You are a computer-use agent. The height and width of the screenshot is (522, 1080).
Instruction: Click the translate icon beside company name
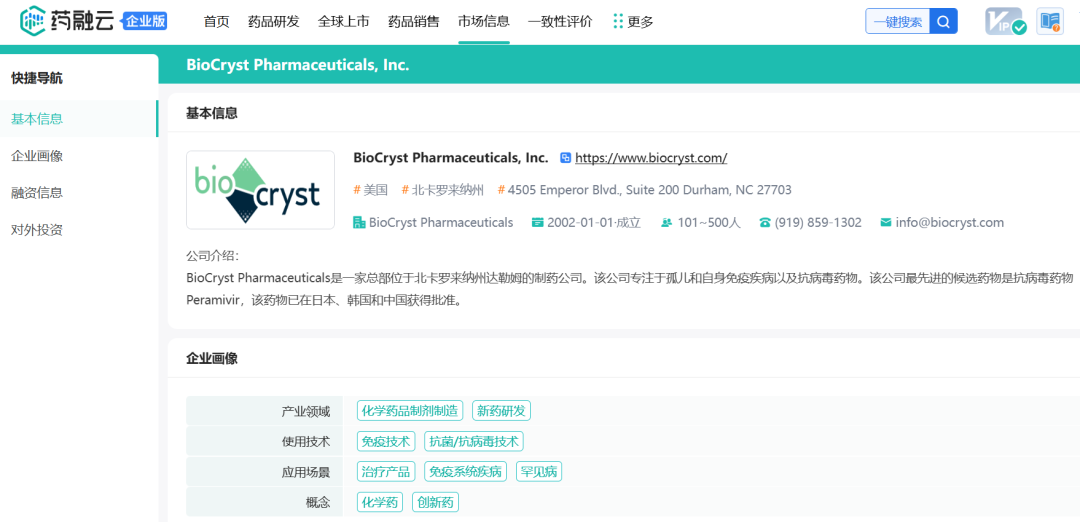point(565,158)
